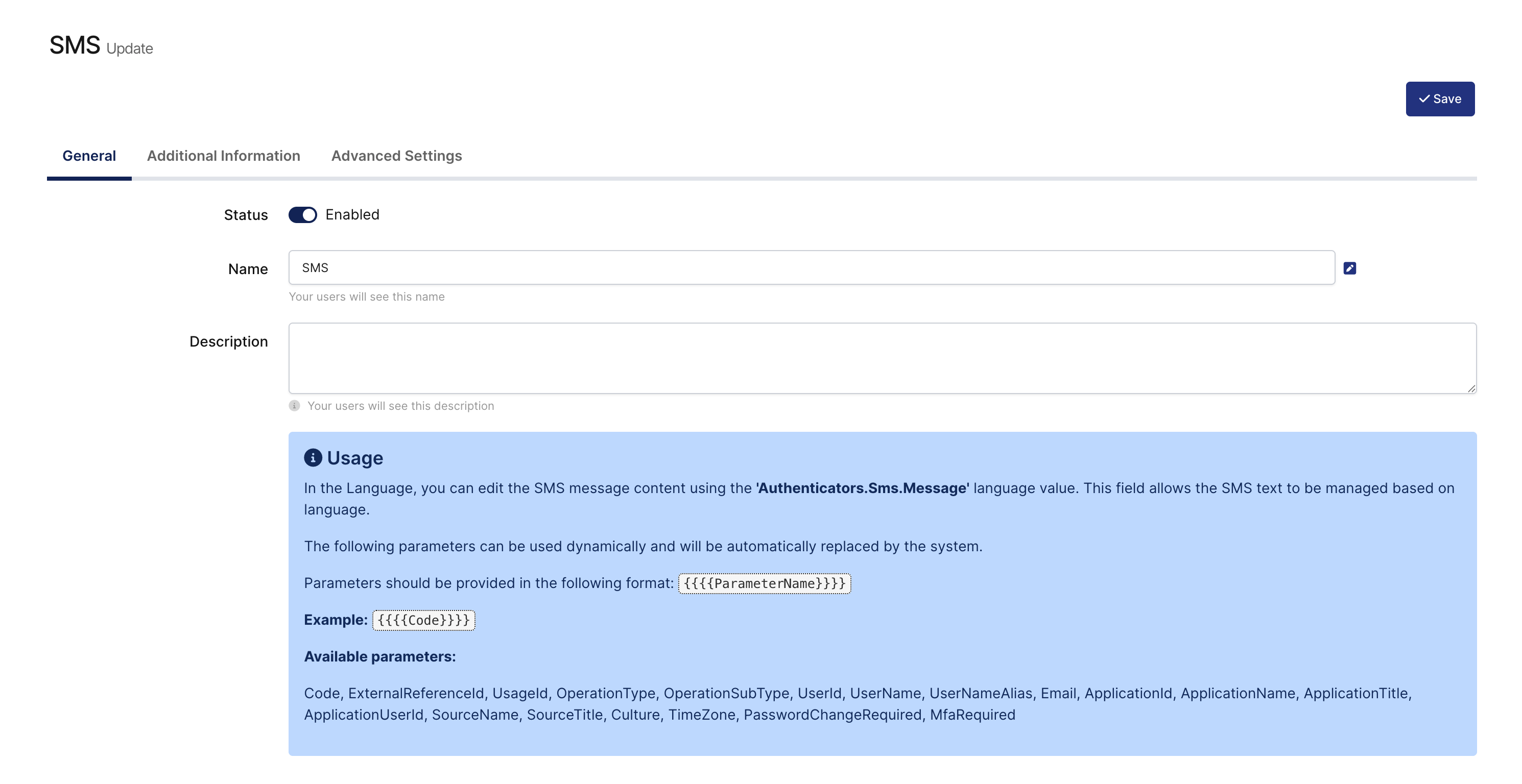Click the edit icon beside the Name field

tap(1349, 268)
